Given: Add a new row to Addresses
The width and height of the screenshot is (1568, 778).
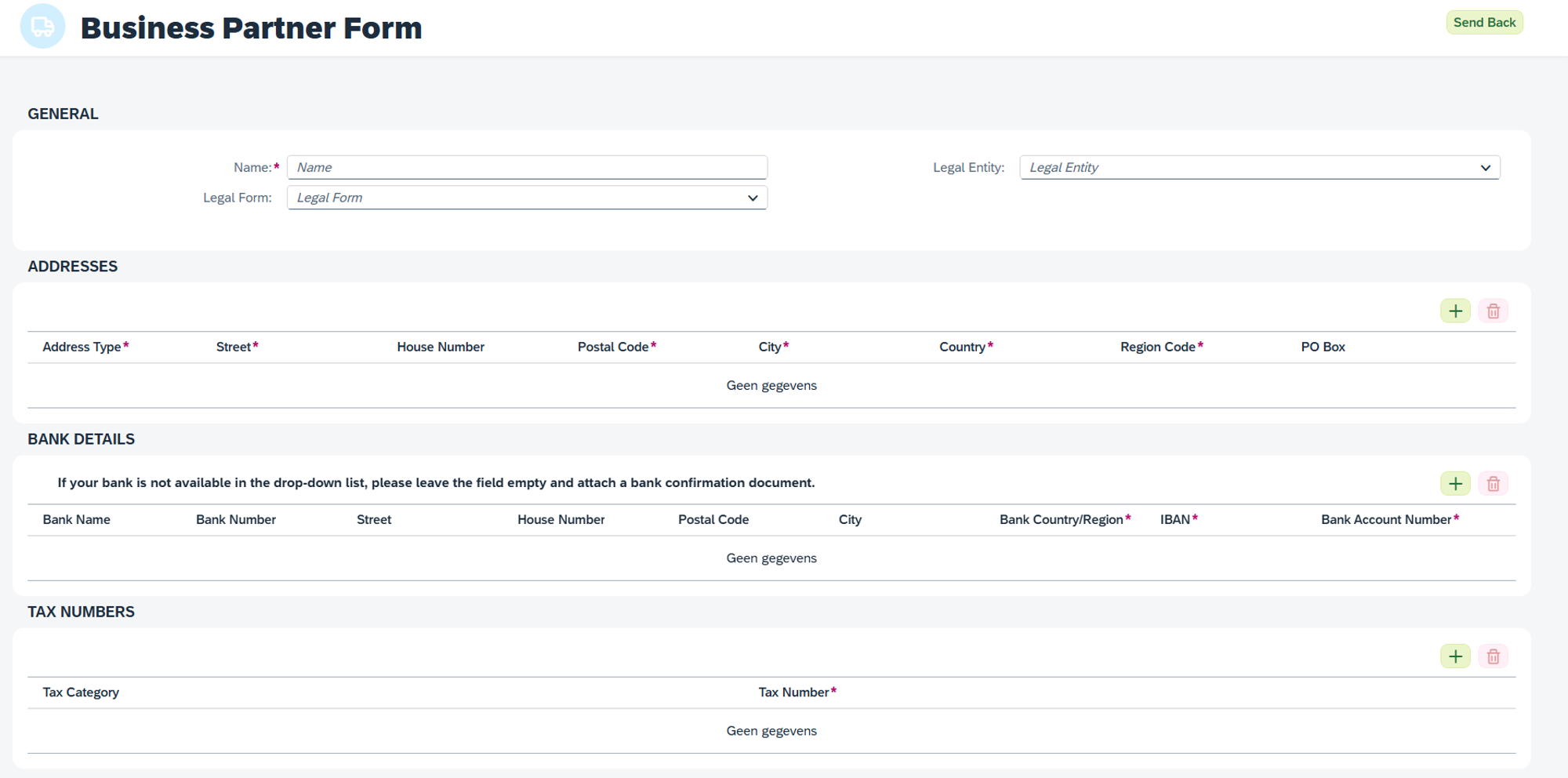Looking at the screenshot, I should coord(1455,311).
